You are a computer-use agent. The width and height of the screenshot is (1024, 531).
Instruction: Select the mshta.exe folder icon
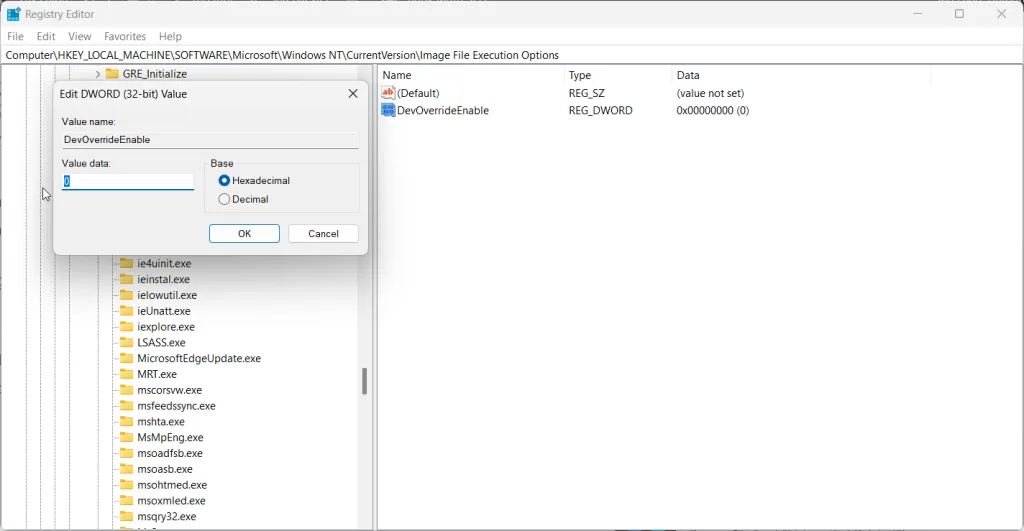click(127, 421)
